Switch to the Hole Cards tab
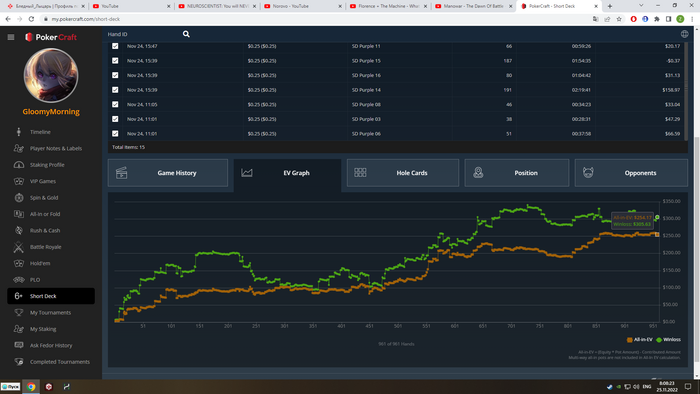Screen dimensions: 700x394 (x=403, y=173)
